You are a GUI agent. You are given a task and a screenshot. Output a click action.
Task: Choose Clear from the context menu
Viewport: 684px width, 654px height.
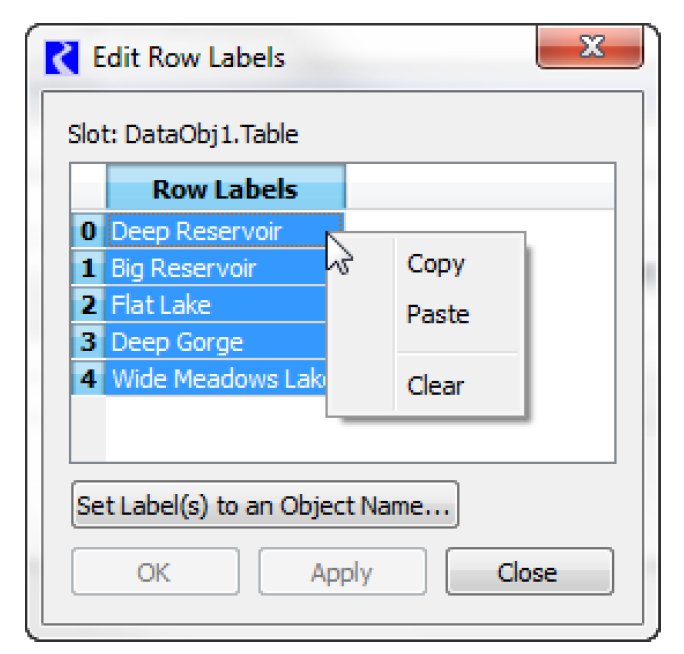[436, 386]
